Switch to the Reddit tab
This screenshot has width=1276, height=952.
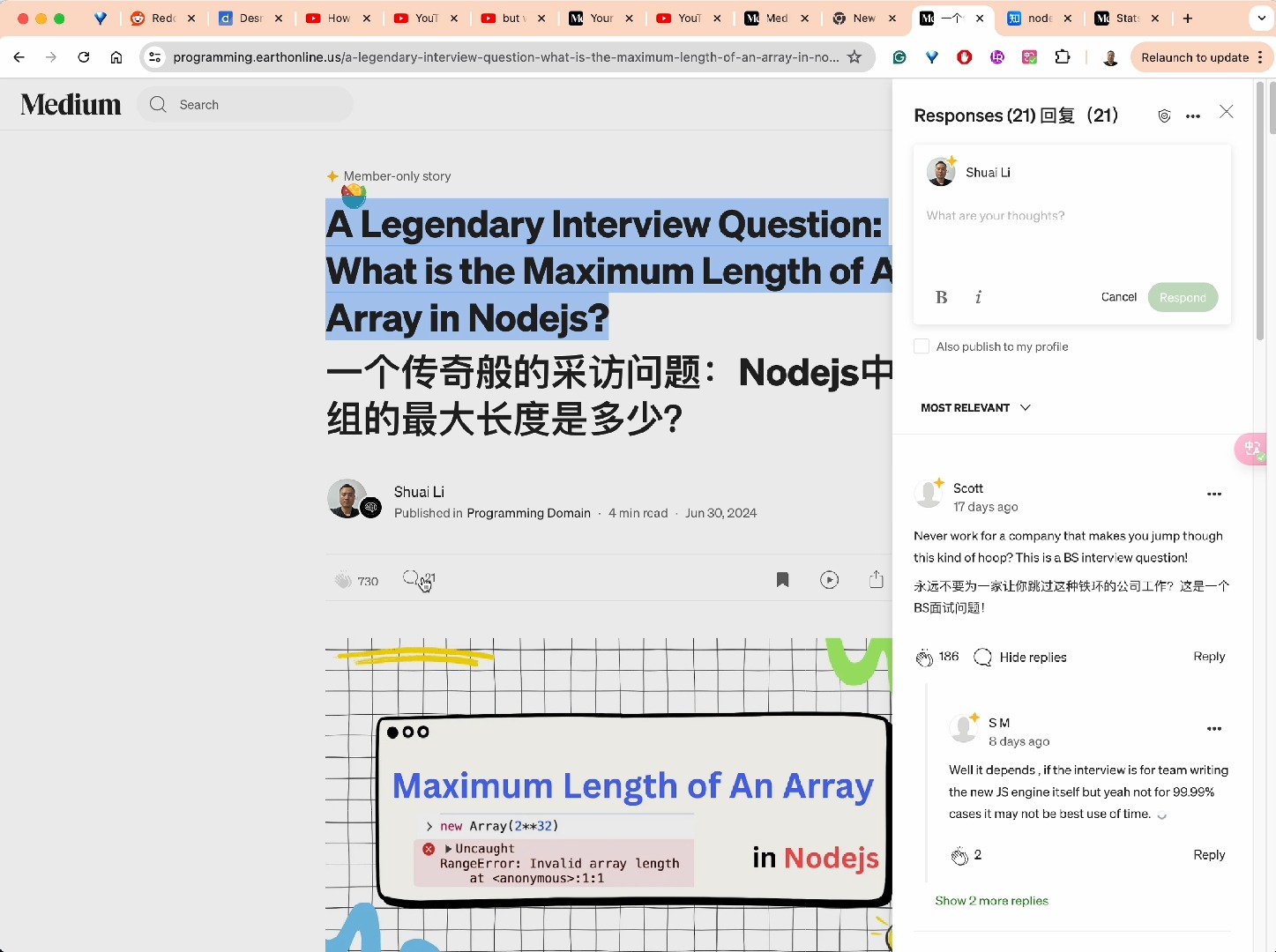click(163, 18)
